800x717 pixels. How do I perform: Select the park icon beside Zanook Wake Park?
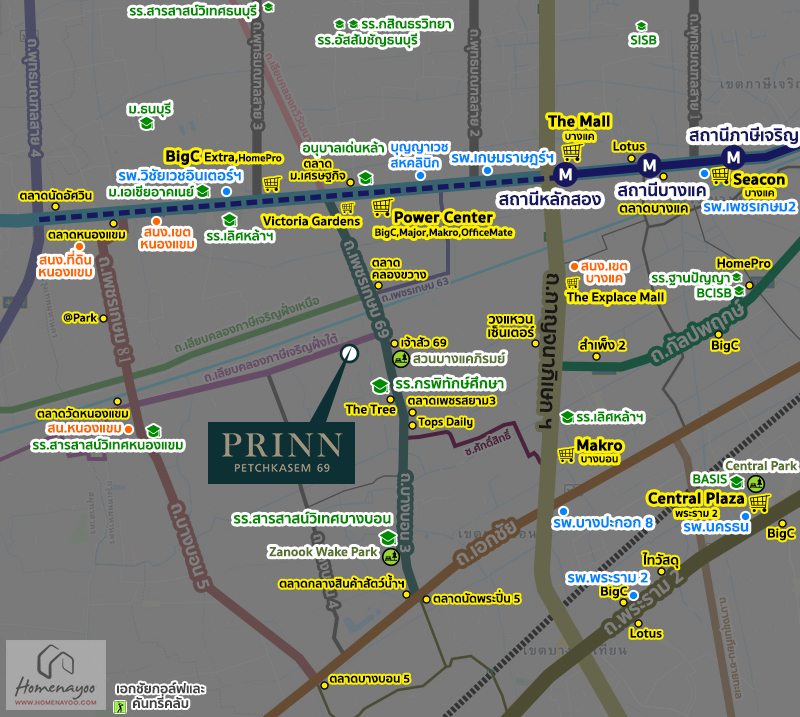(391, 556)
